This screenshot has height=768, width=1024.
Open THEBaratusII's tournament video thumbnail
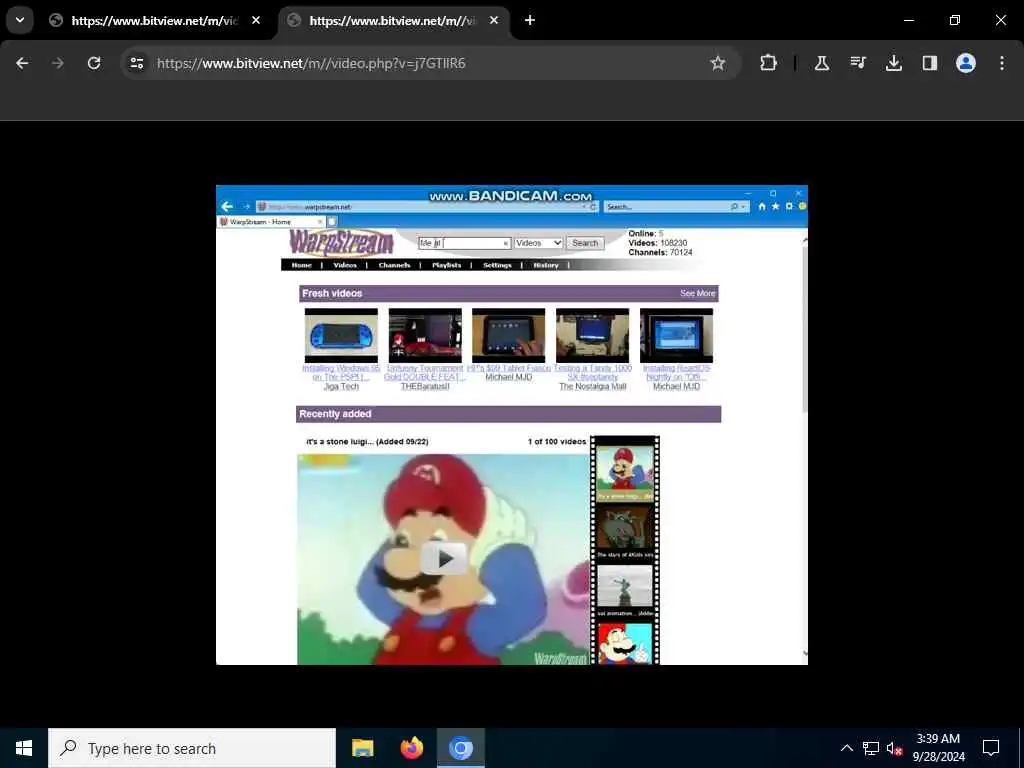tap(425, 335)
